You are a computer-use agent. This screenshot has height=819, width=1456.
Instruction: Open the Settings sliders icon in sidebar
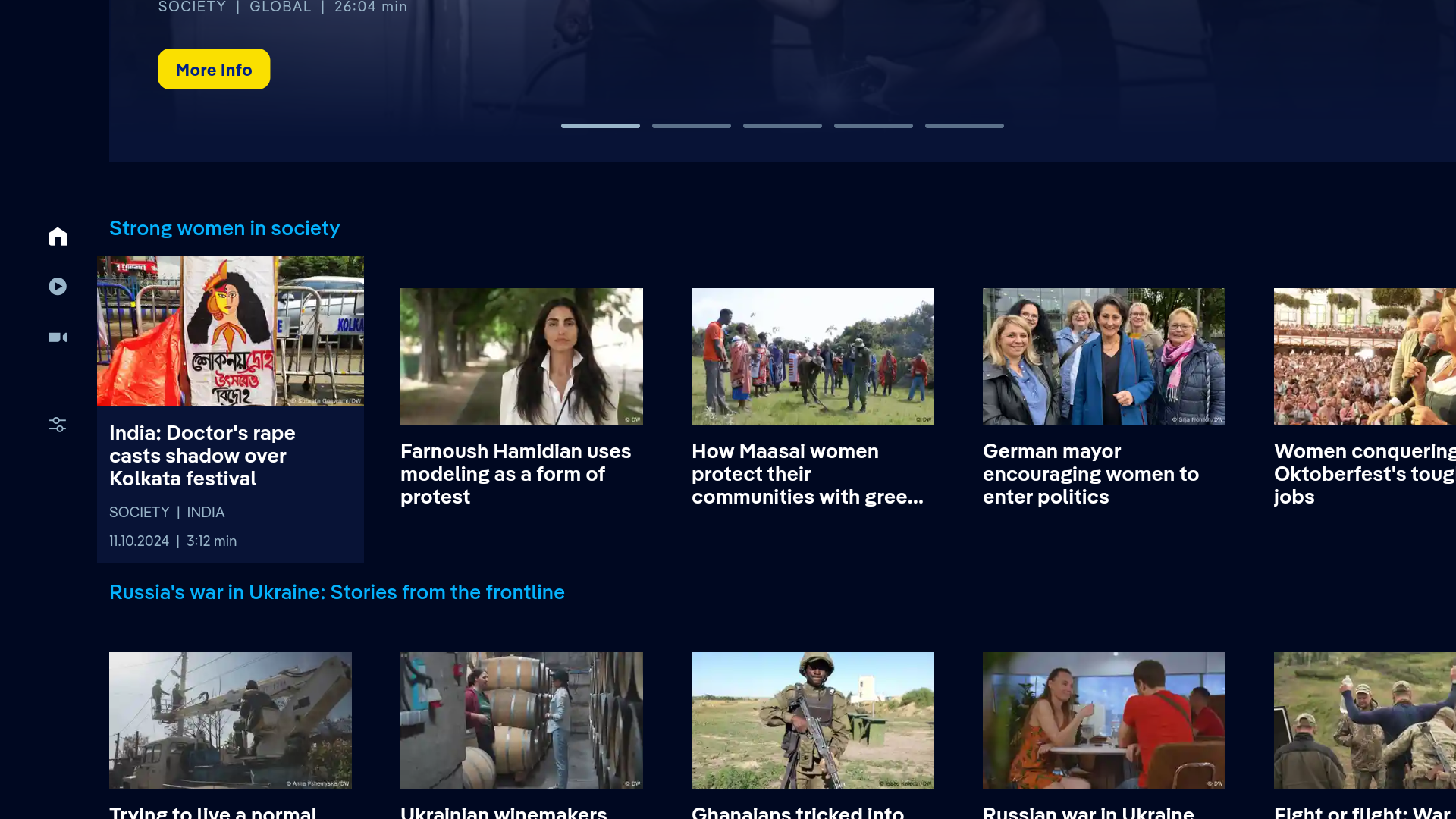tap(58, 425)
